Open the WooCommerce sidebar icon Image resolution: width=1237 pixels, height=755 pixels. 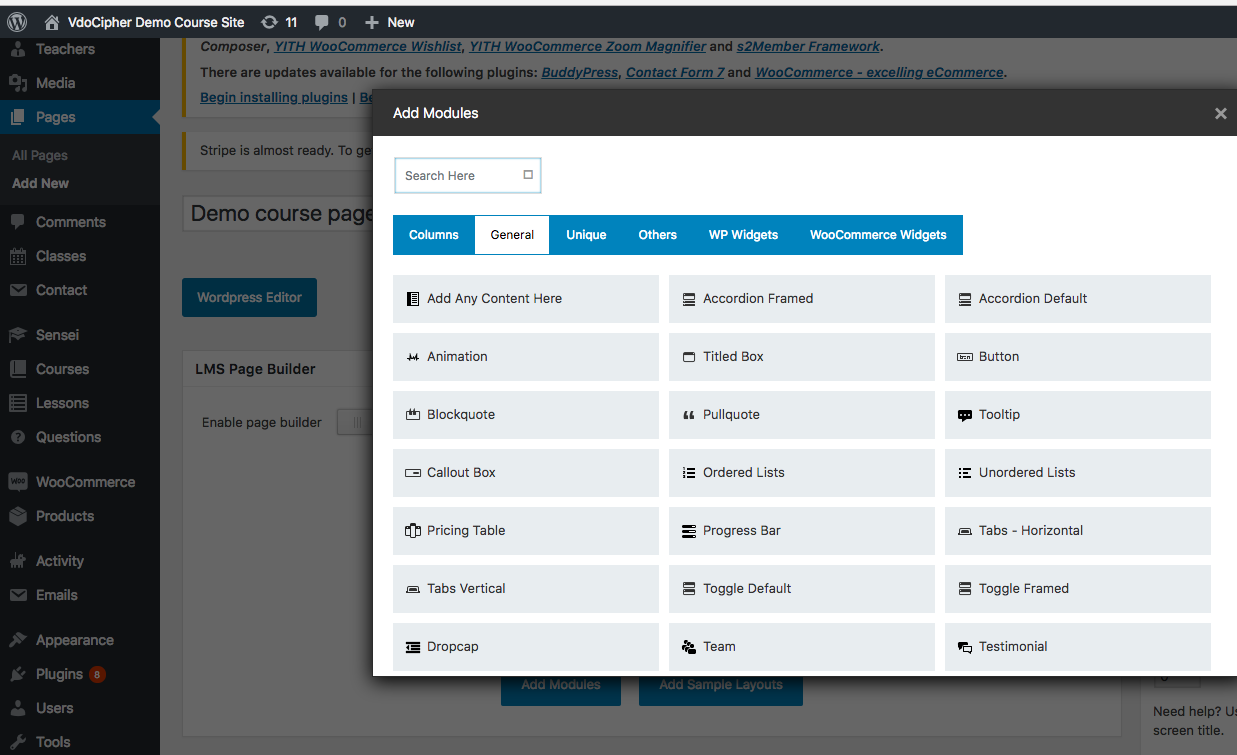point(18,482)
